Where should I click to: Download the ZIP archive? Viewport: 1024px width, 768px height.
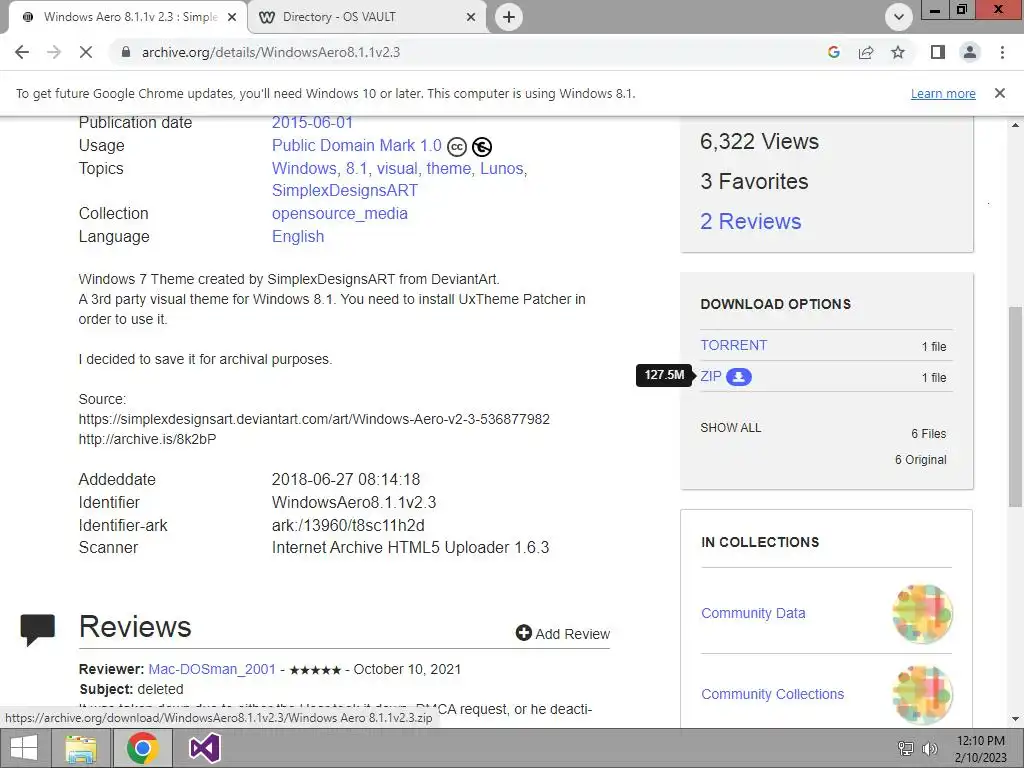tap(711, 376)
